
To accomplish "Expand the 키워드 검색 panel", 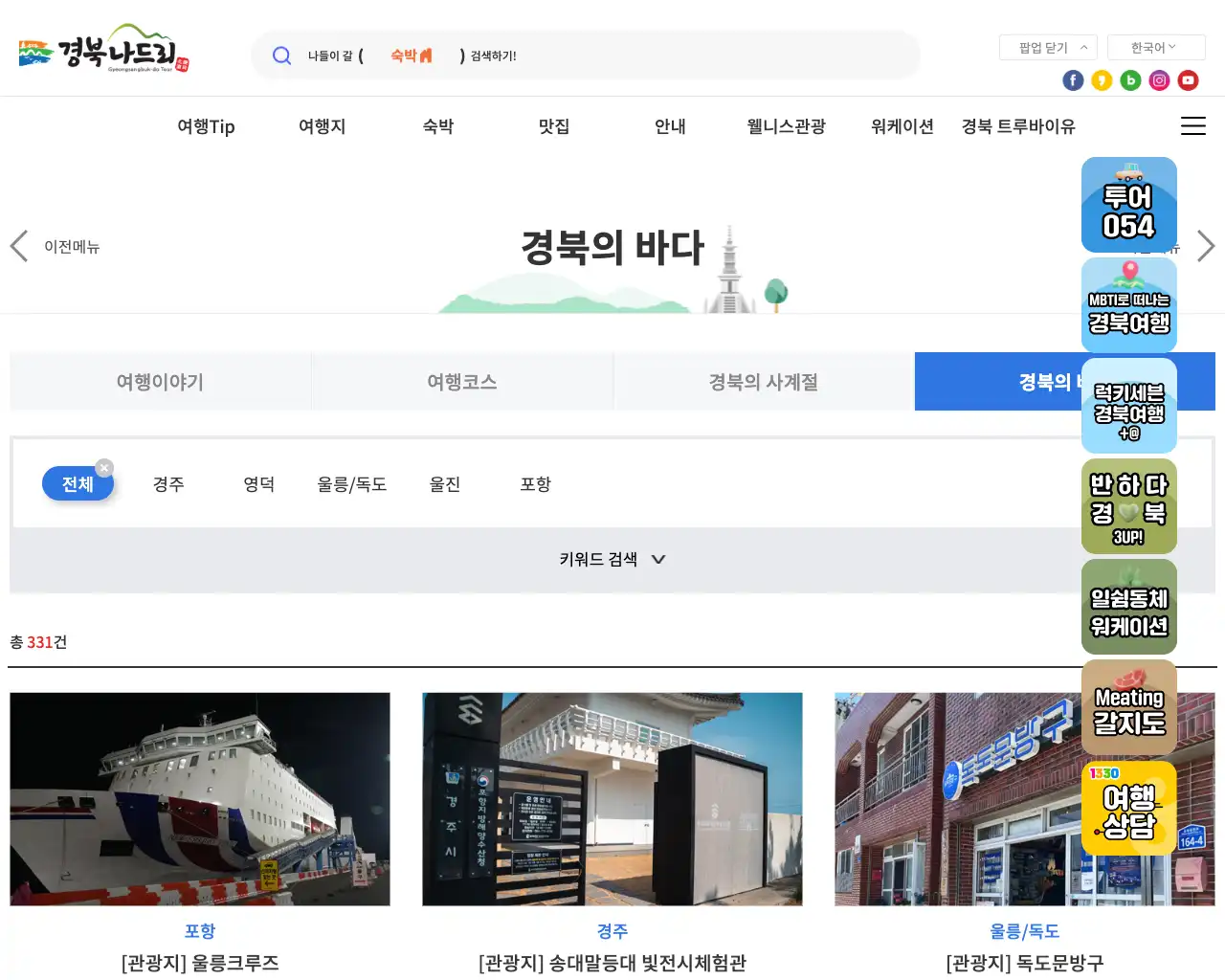I will click(612, 559).
